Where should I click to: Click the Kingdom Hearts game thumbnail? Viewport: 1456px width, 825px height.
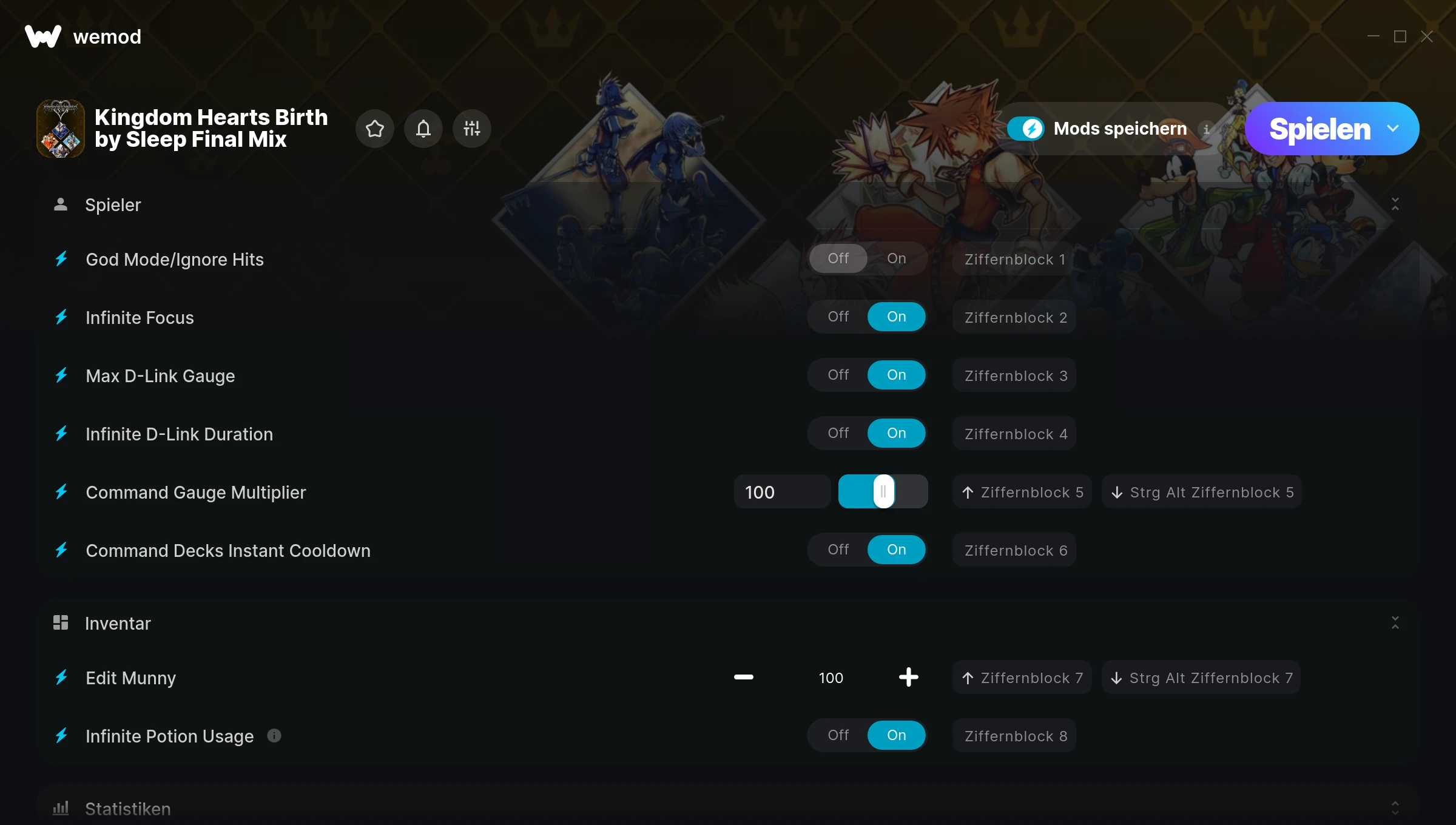point(61,129)
